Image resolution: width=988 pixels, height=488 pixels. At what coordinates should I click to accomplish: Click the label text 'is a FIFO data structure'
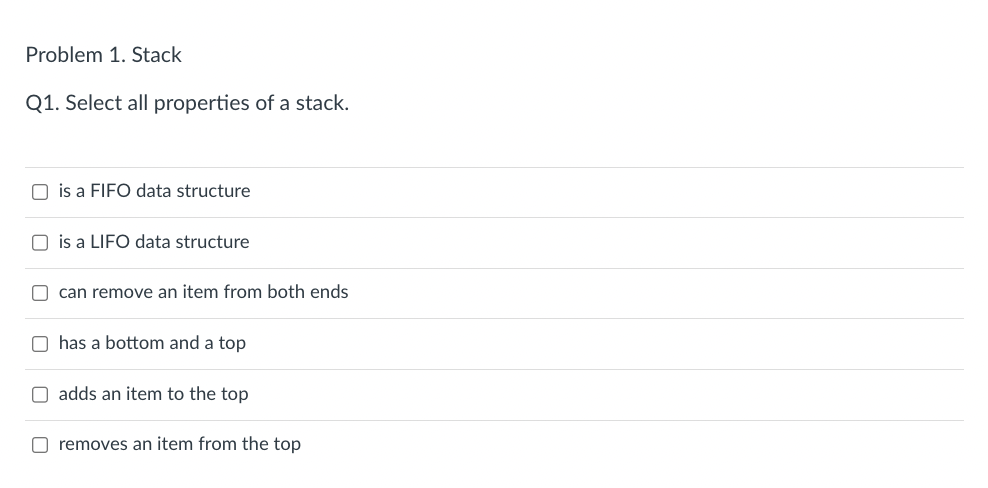[154, 190]
